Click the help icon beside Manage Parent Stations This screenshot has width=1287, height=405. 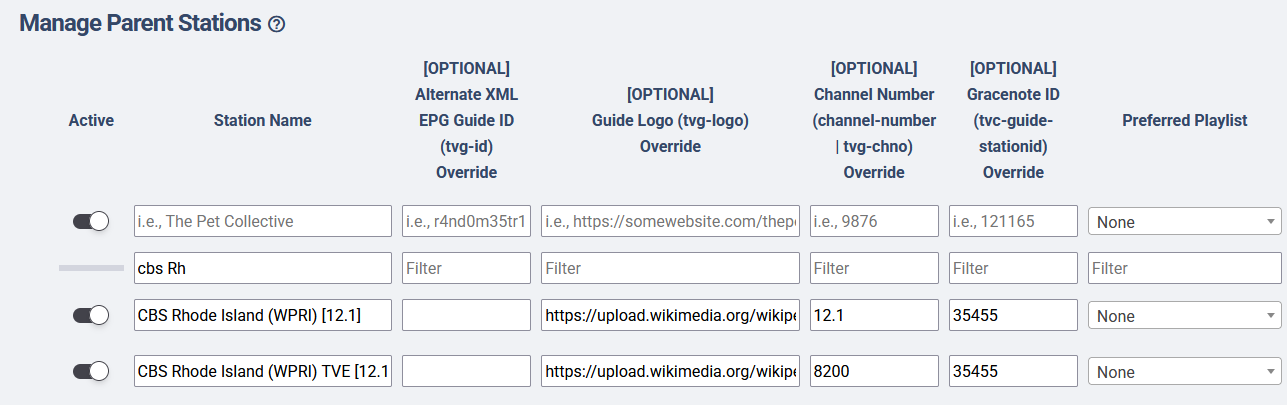coord(277,24)
